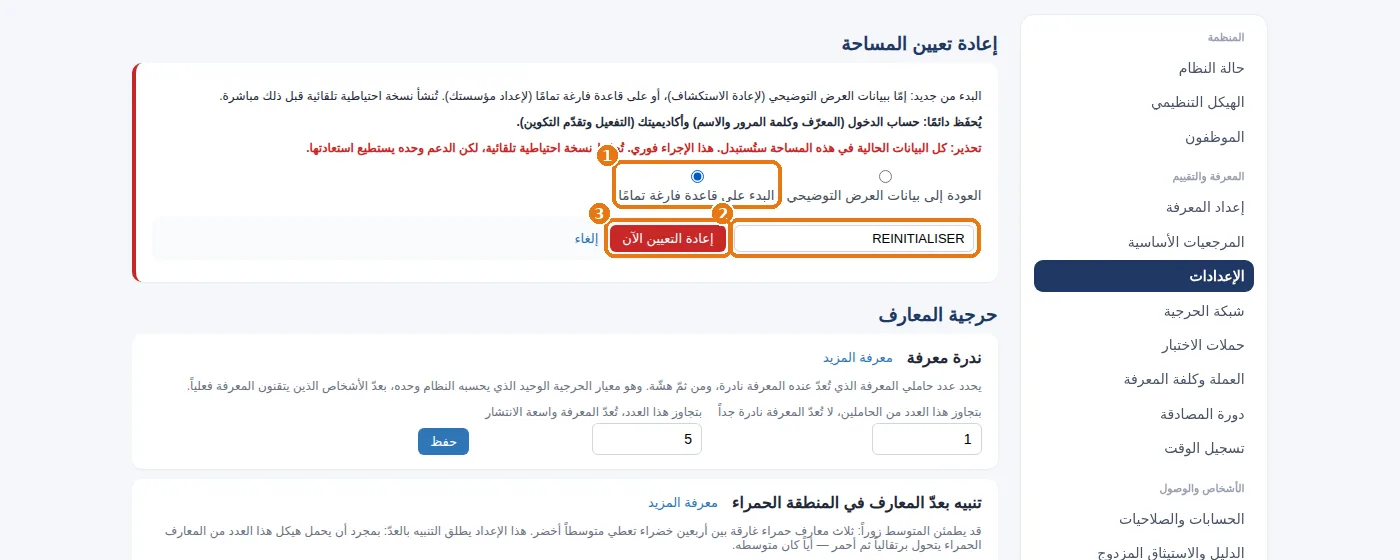Viewport: 1400px width, 560px height.
Task: Open 'الحسابات والصلاحيات' sidebar item
Action: 1144,518
